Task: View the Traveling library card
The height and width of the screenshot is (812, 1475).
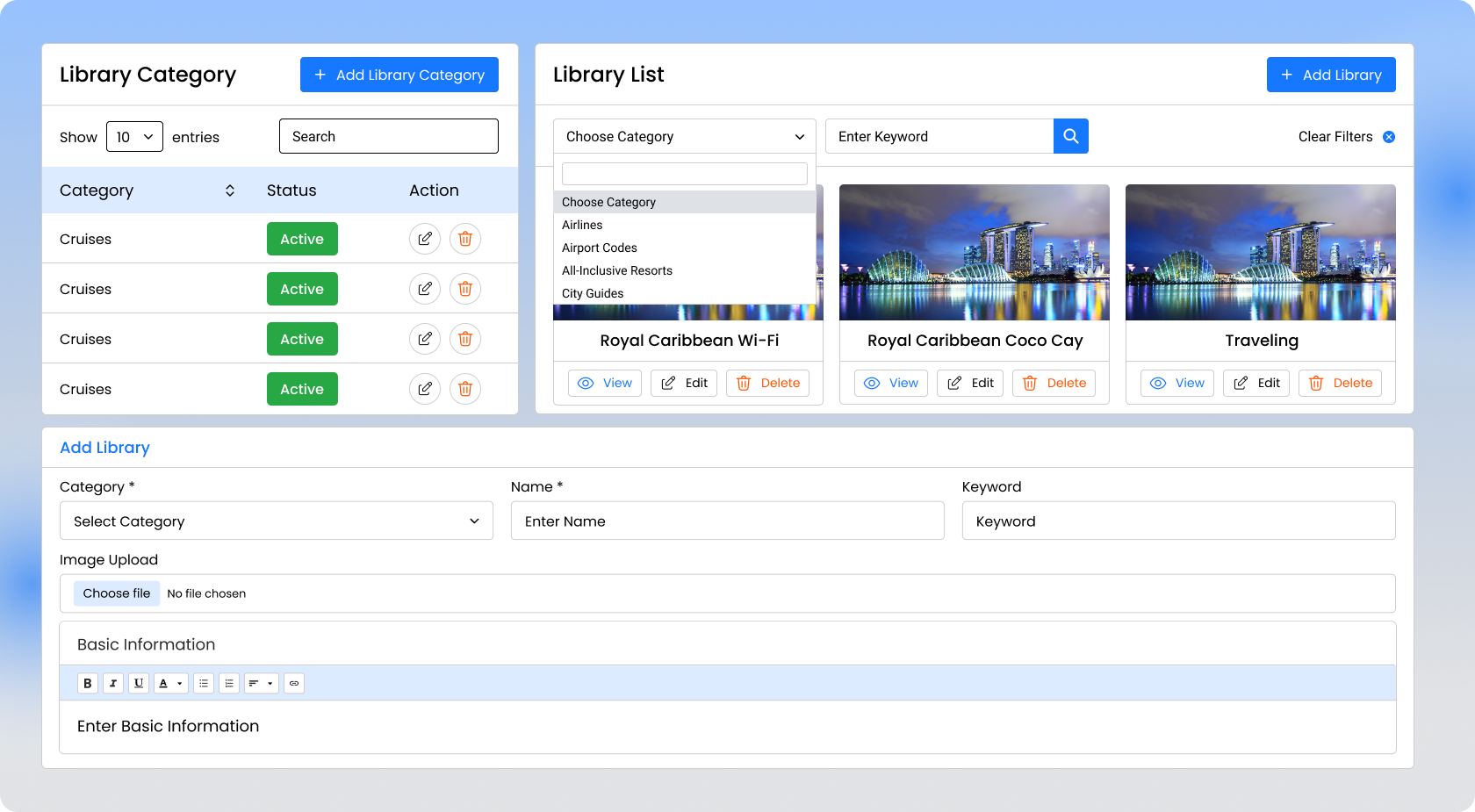Action: 1176,383
